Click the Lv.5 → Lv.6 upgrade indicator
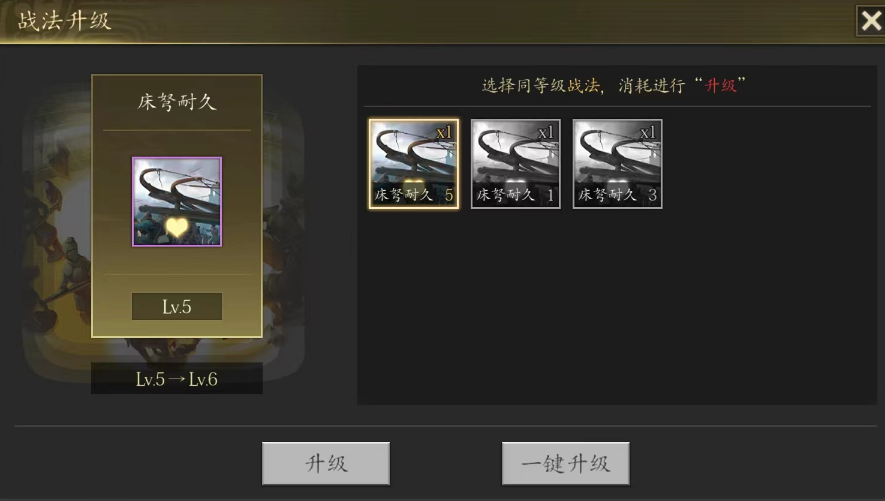885x501 pixels. [x=177, y=379]
